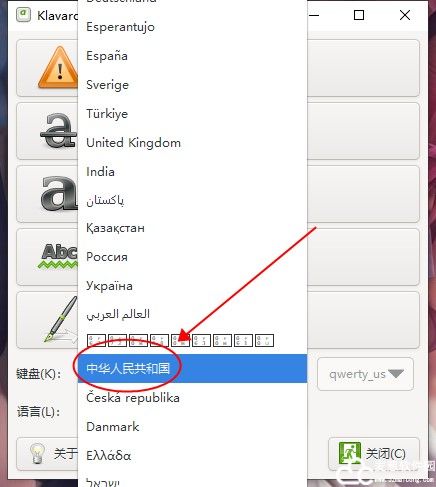
Task: Click the strikethrough letter 'a' icon
Action: (59, 130)
